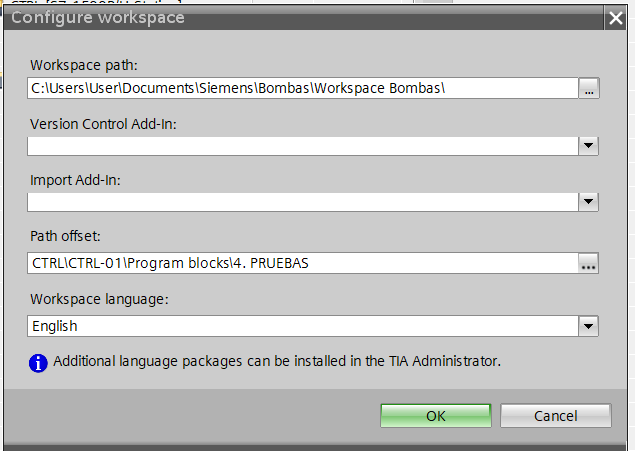Browse for the workspace path folder
Image resolution: width=635 pixels, height=451 pixels.
[x=589, y=89]
